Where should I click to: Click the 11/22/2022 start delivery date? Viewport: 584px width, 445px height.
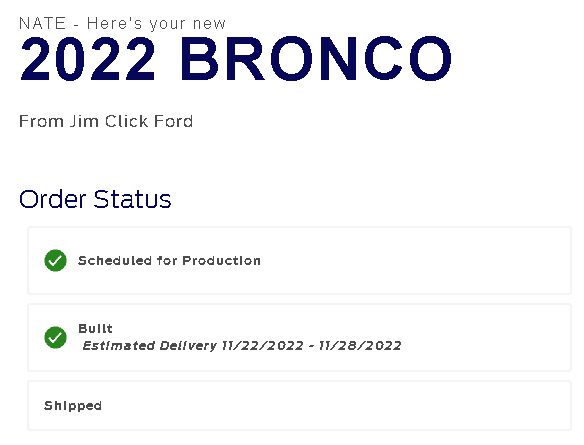(x=263, y=346)
